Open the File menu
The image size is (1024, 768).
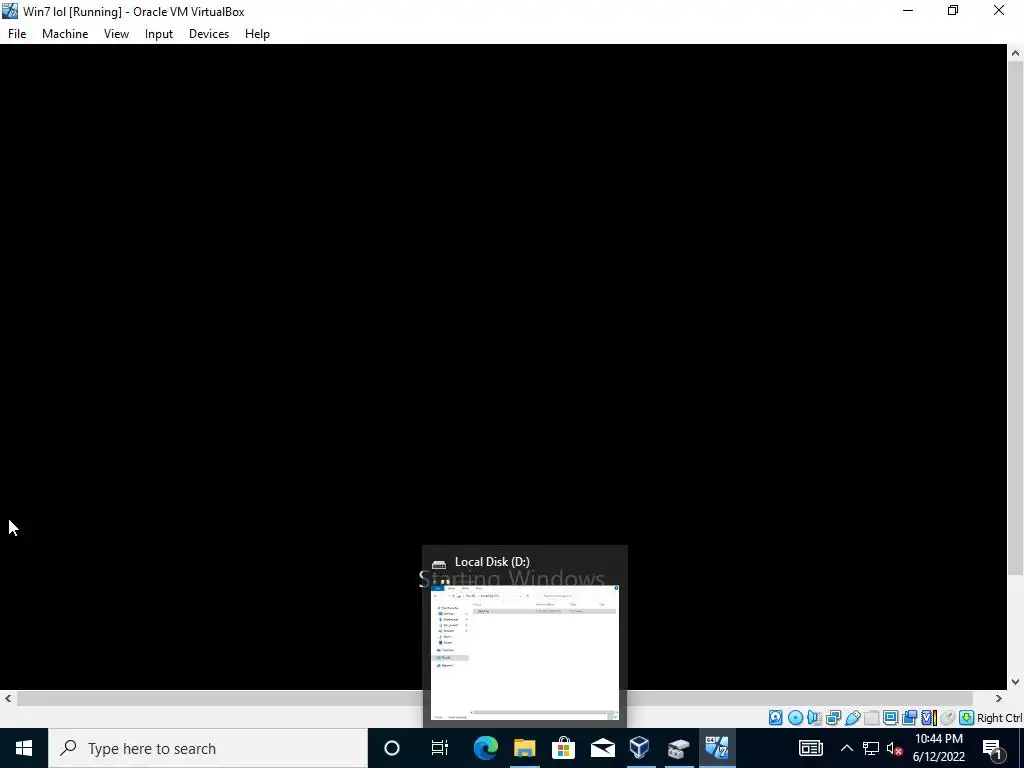pyautogui.click(x=17, y=34)
